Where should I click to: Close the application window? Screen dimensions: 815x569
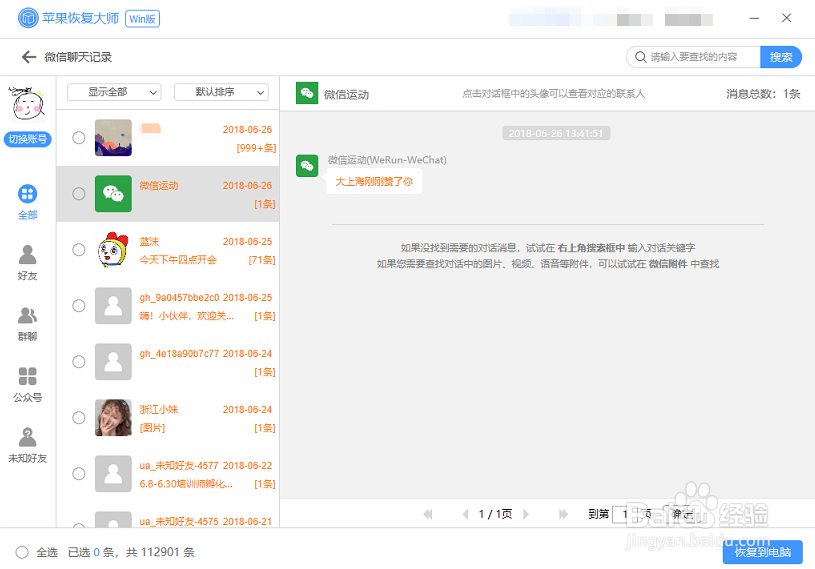(x=786, y=18)
